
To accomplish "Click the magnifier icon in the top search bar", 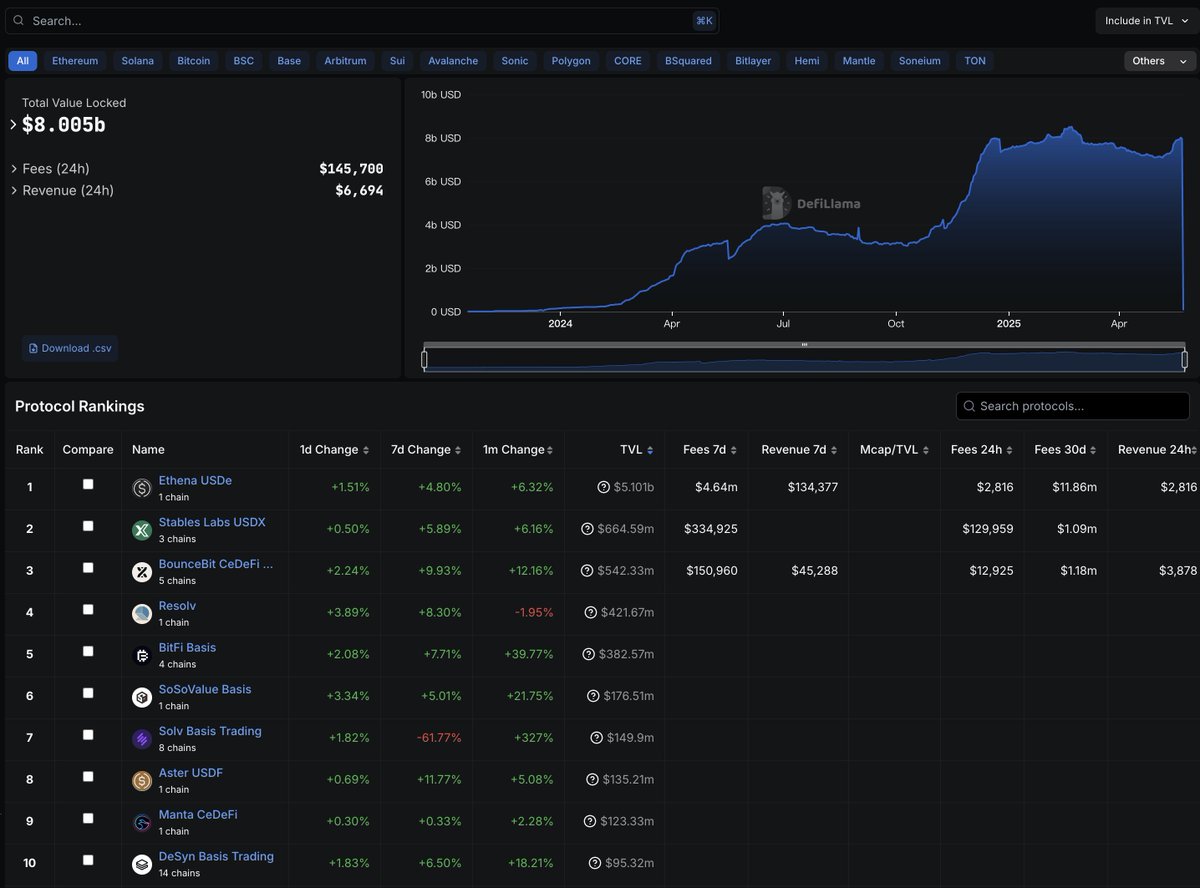I will [x=18, y=20].
